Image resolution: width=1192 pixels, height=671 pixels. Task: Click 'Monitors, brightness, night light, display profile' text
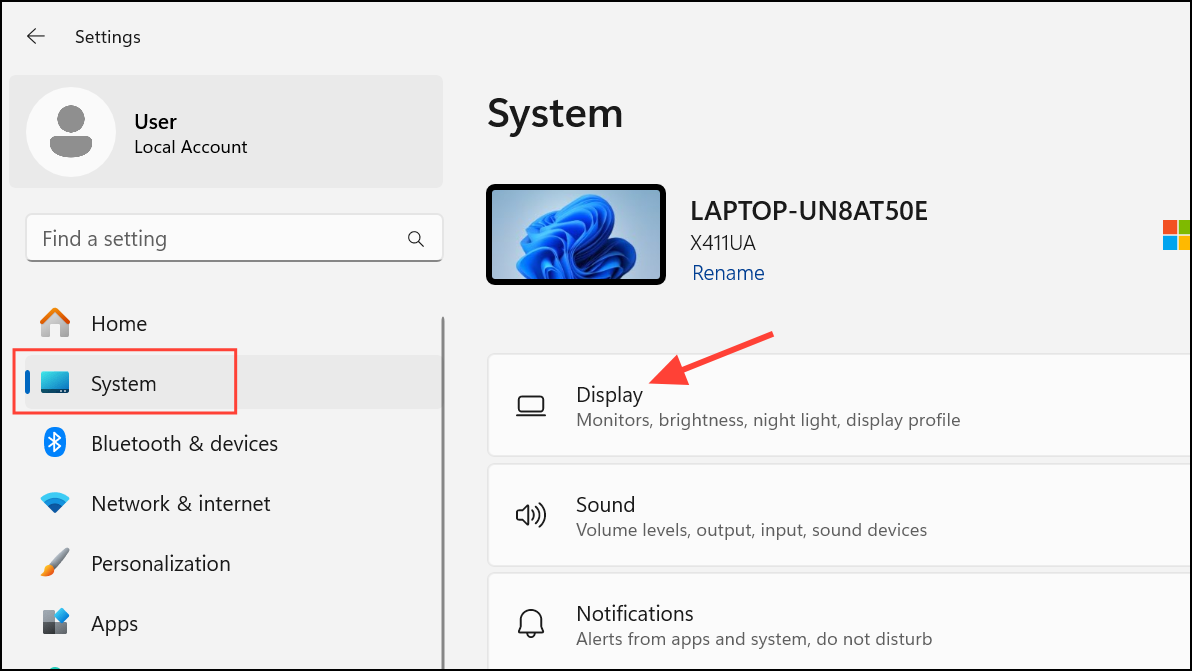(768, 420)
